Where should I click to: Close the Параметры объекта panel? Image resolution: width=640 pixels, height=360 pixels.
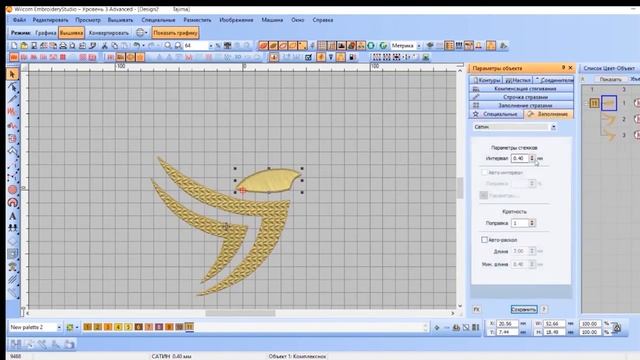[571, 68]
